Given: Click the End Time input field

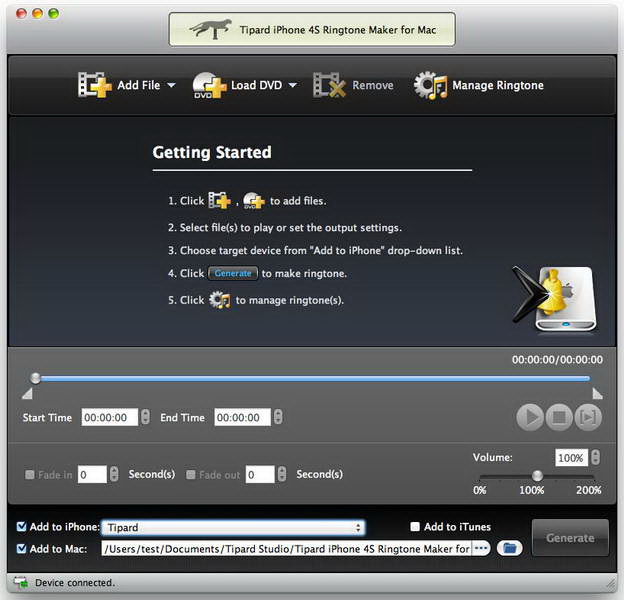Looking at the screenshot, I should (x=242, y=417).
